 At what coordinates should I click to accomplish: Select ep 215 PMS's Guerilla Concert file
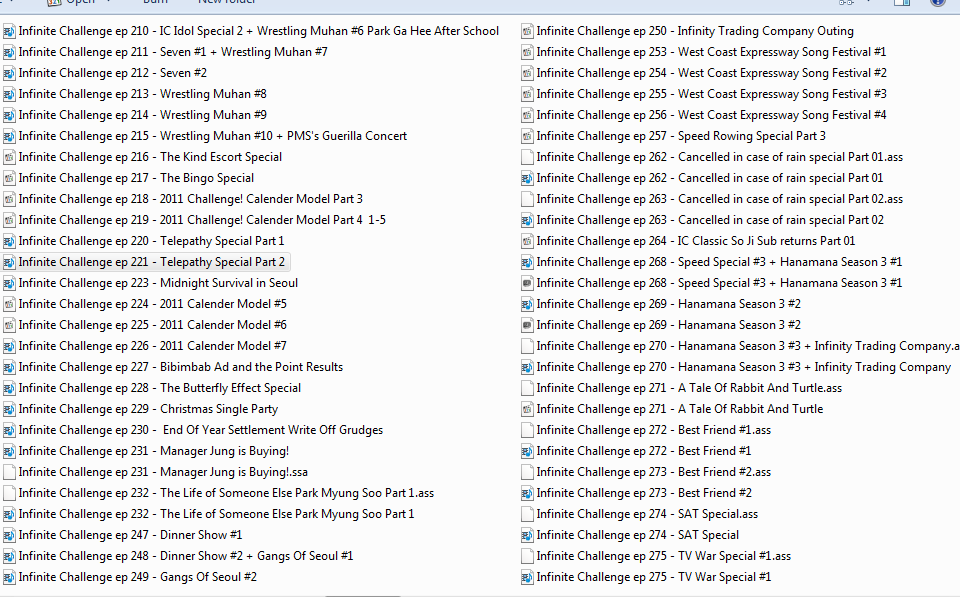(212, 136)
